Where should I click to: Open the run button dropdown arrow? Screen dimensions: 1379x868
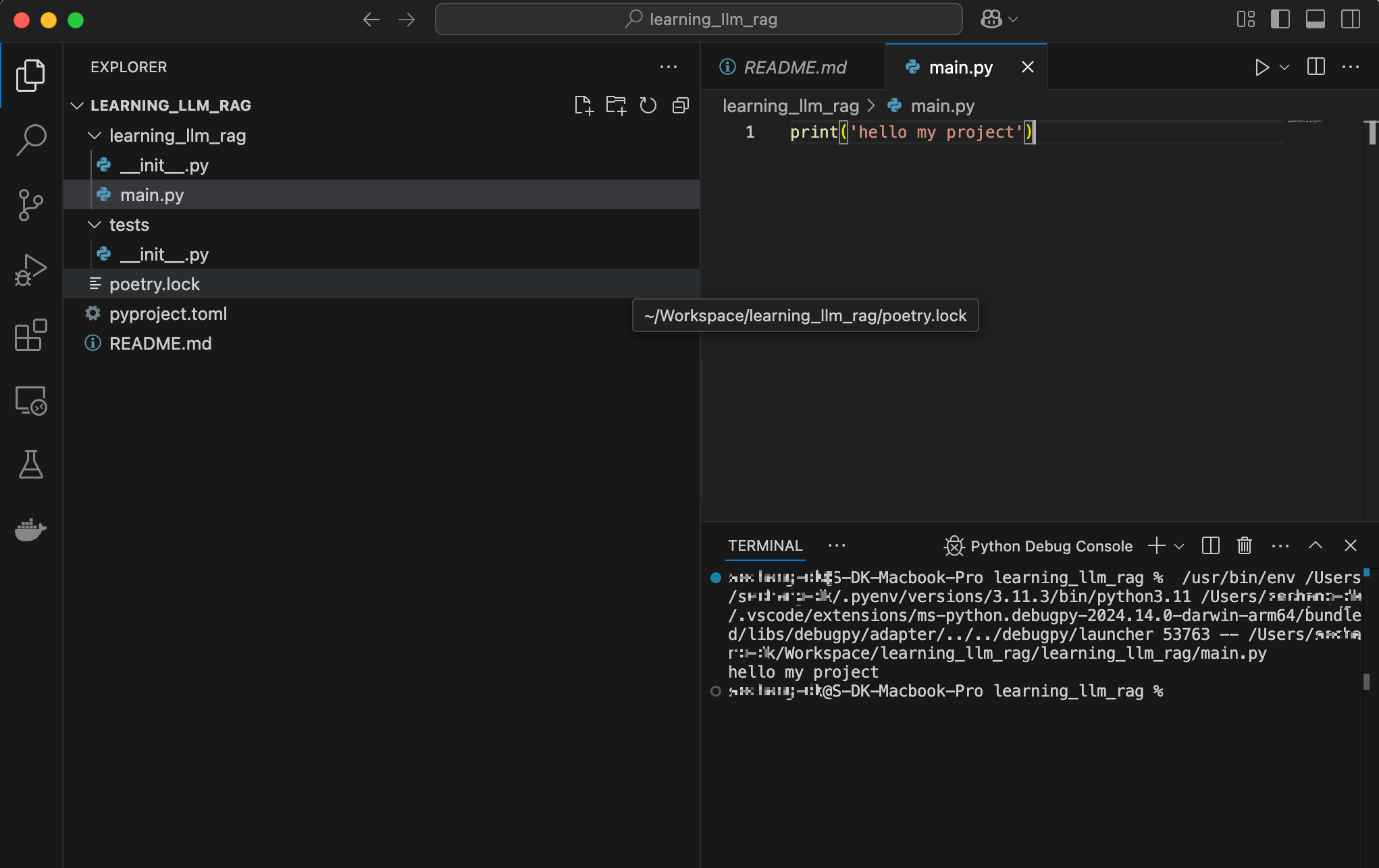click(1284, 67)
